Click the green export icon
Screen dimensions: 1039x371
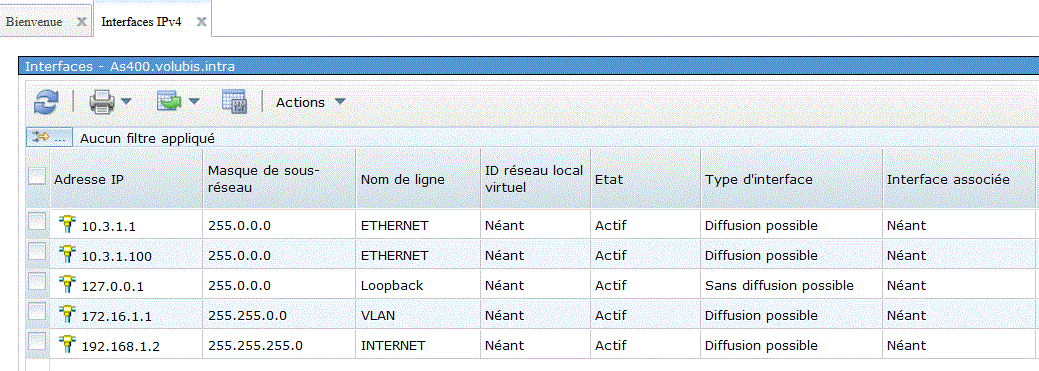tap(169, 101)
